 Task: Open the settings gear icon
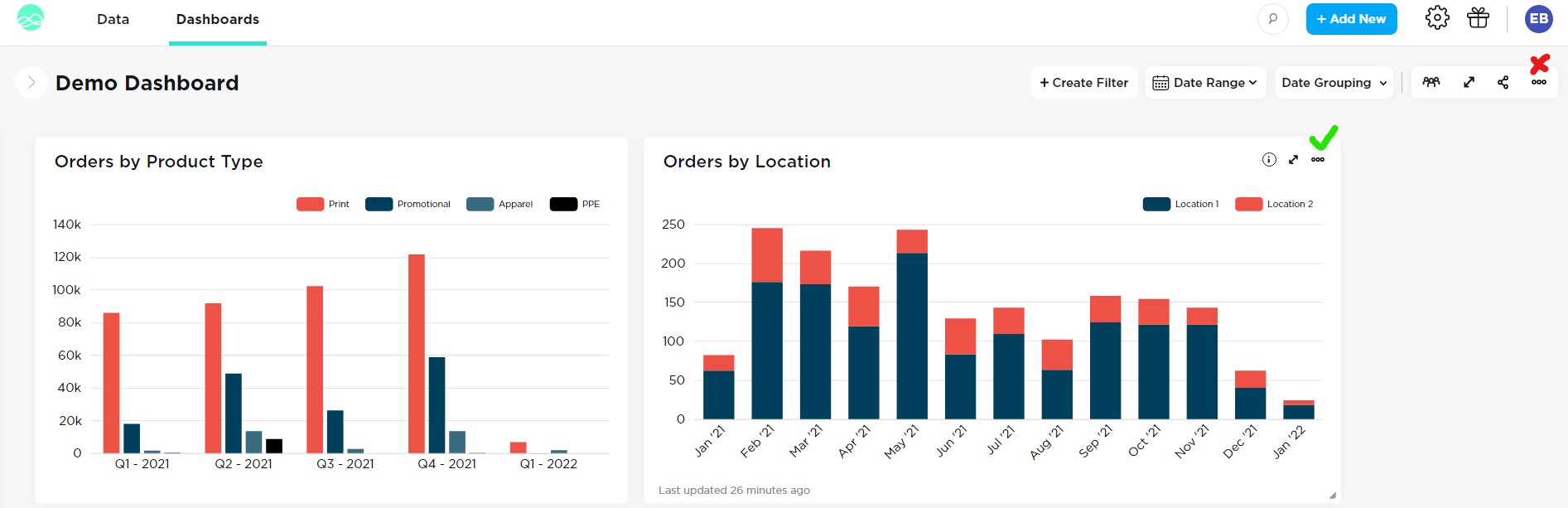(1437, 18)
